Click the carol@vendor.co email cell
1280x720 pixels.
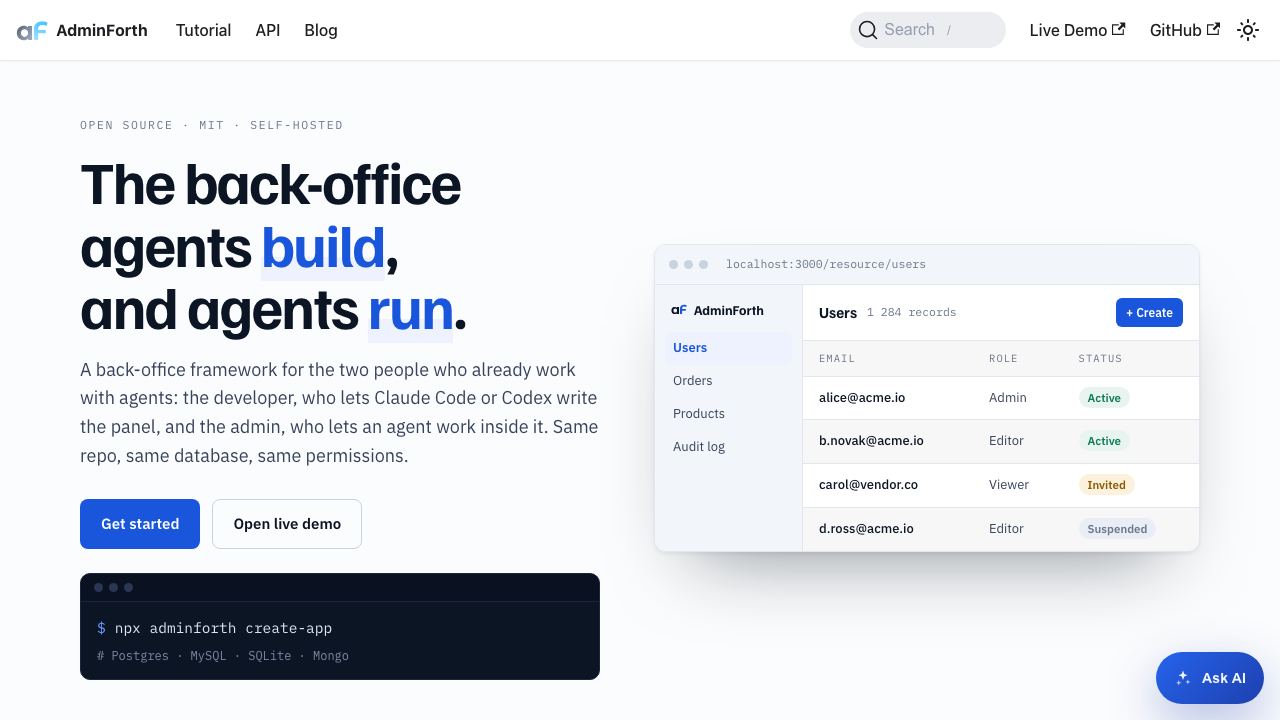(868, 485)
